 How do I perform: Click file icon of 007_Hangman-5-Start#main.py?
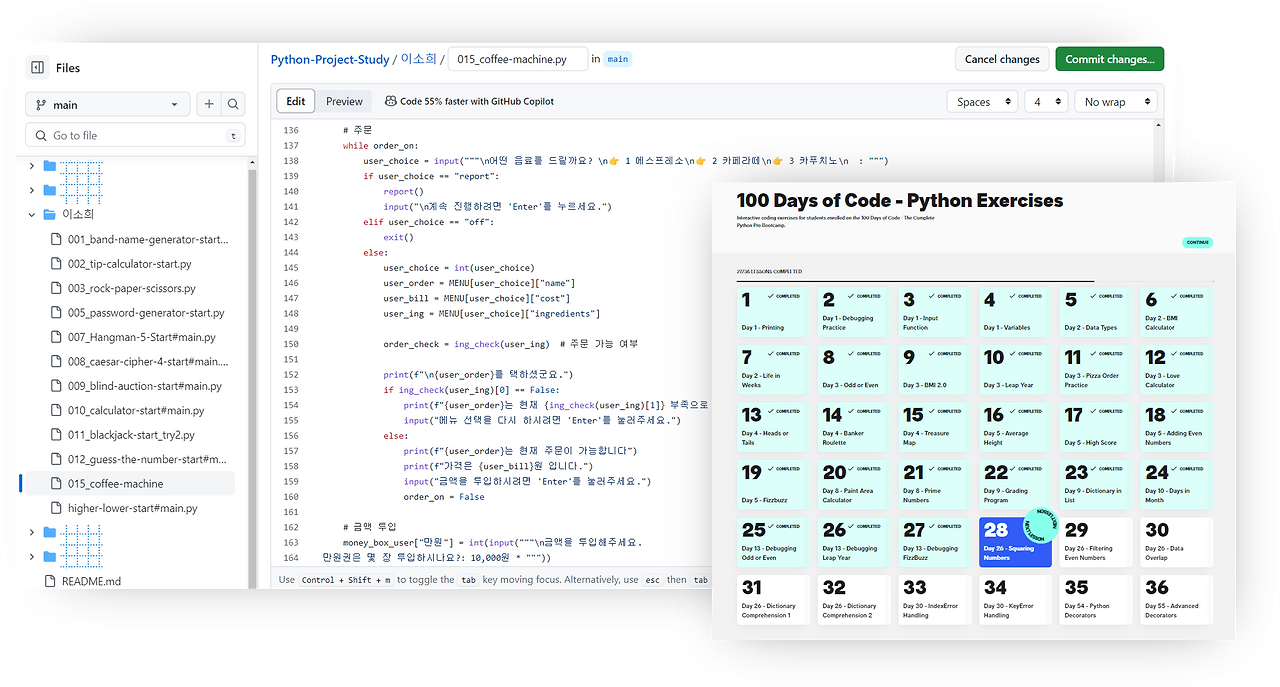(x=57, y=337)
